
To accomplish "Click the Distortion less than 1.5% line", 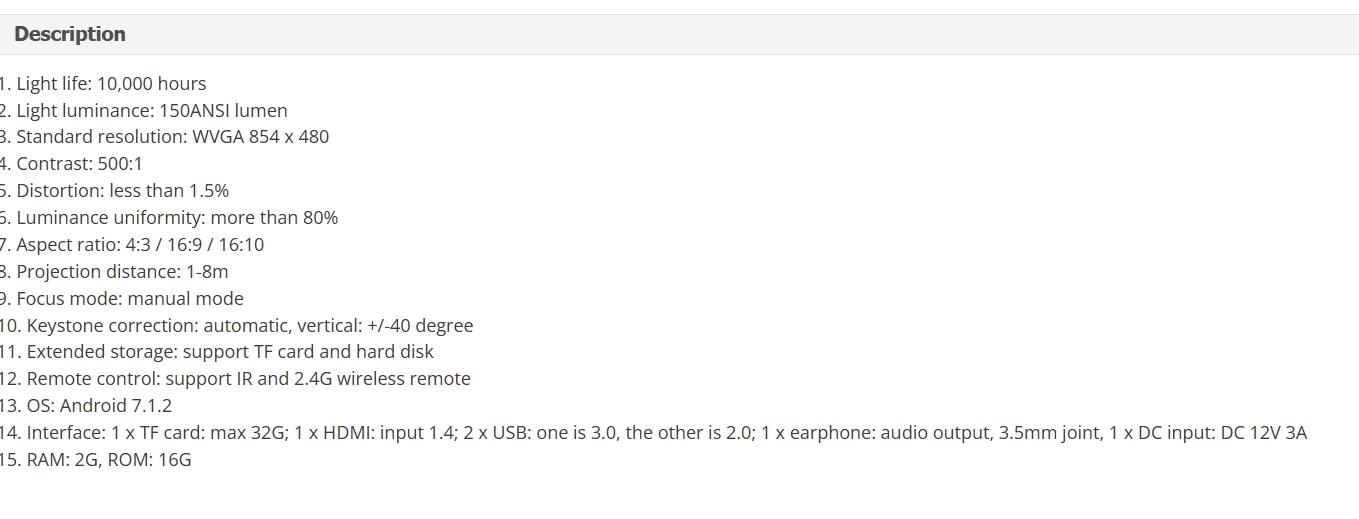I will click(114, 191).
